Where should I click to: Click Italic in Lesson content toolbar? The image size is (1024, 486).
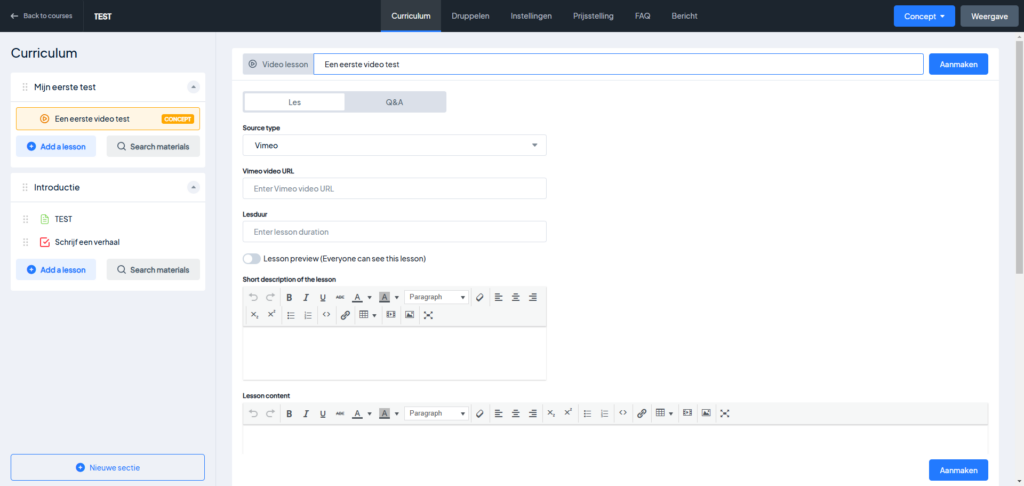click(x=306, y=413)
